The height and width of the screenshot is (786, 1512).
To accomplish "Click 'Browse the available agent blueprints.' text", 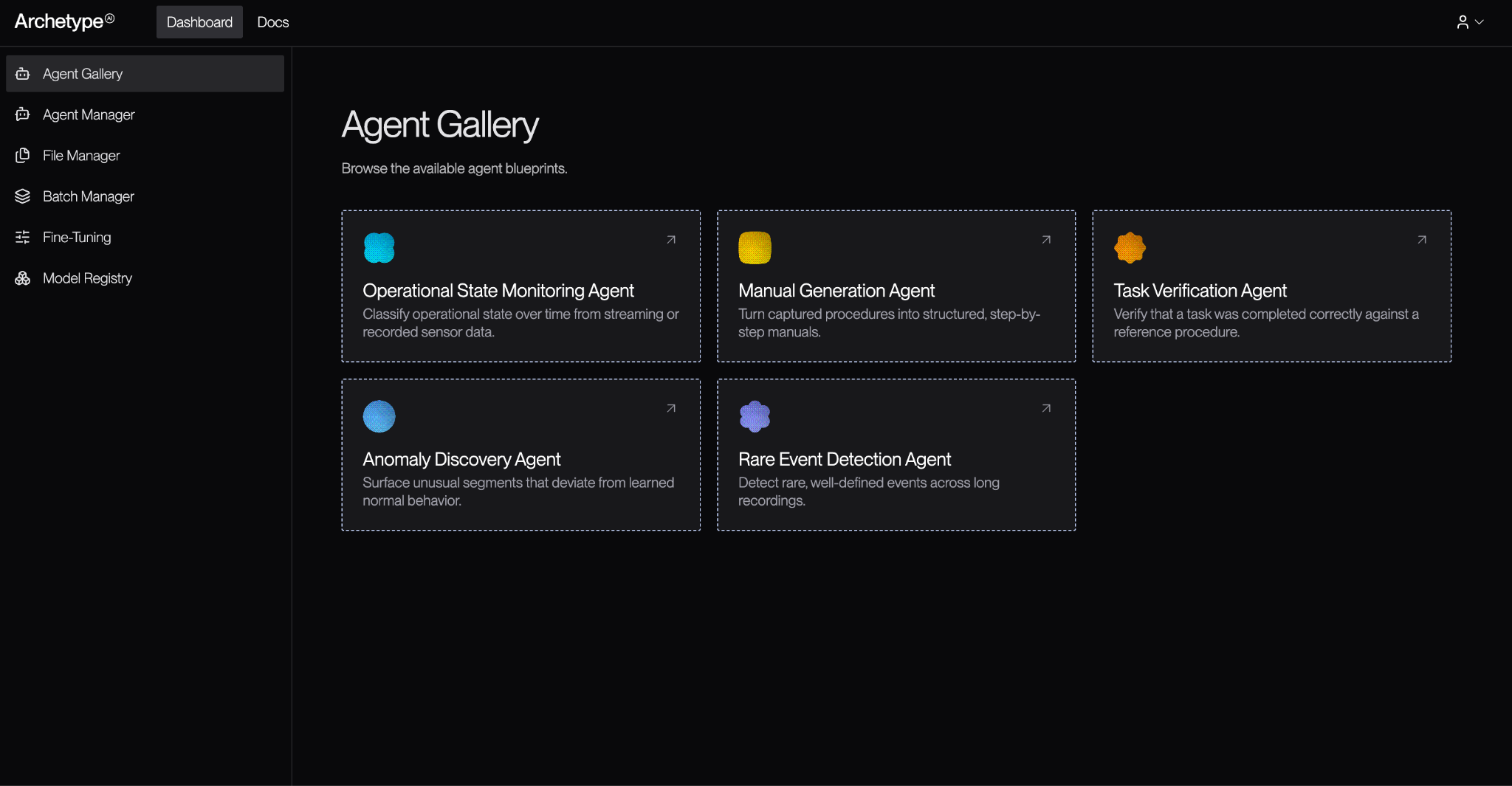I will pos(454,168).
